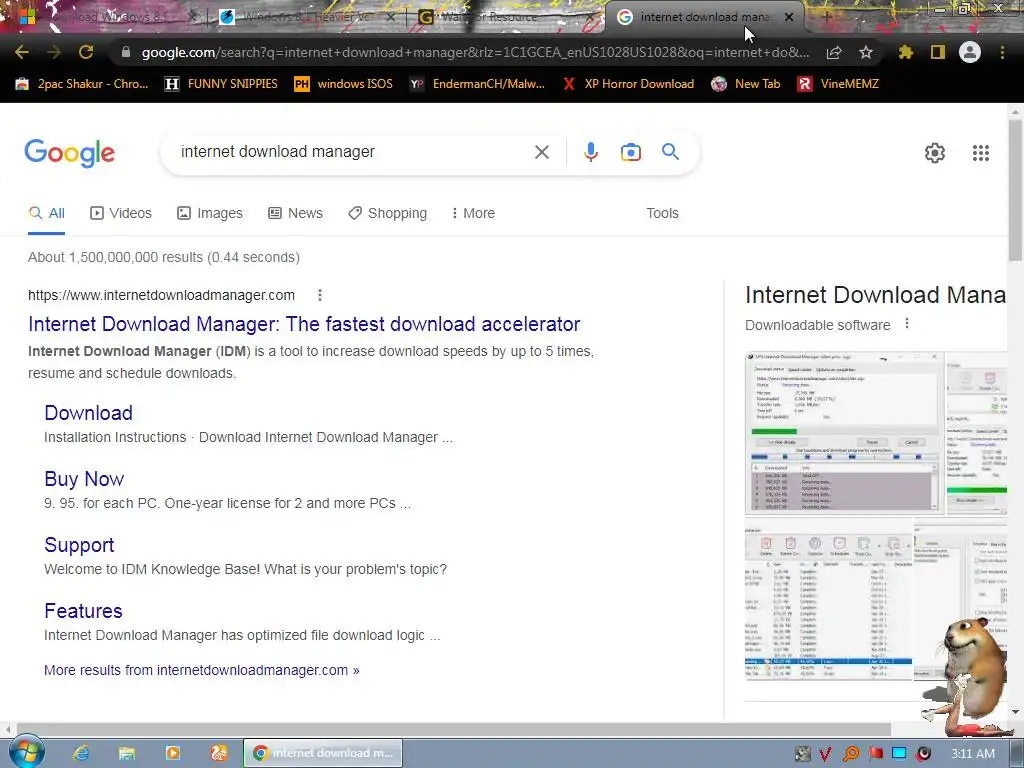Open the orange UC Browser taskbar icon

[219, 753]
